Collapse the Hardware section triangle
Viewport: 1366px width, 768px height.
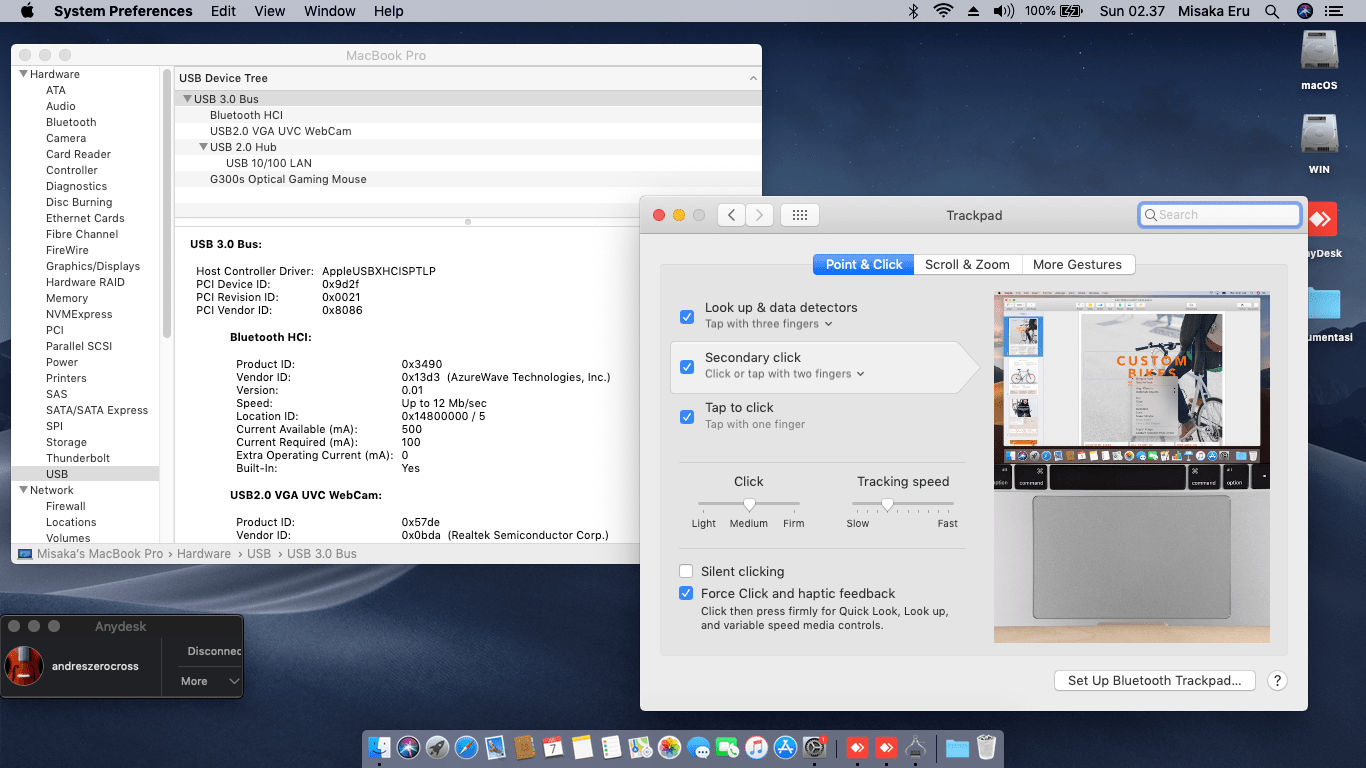[x=23, y=74]
